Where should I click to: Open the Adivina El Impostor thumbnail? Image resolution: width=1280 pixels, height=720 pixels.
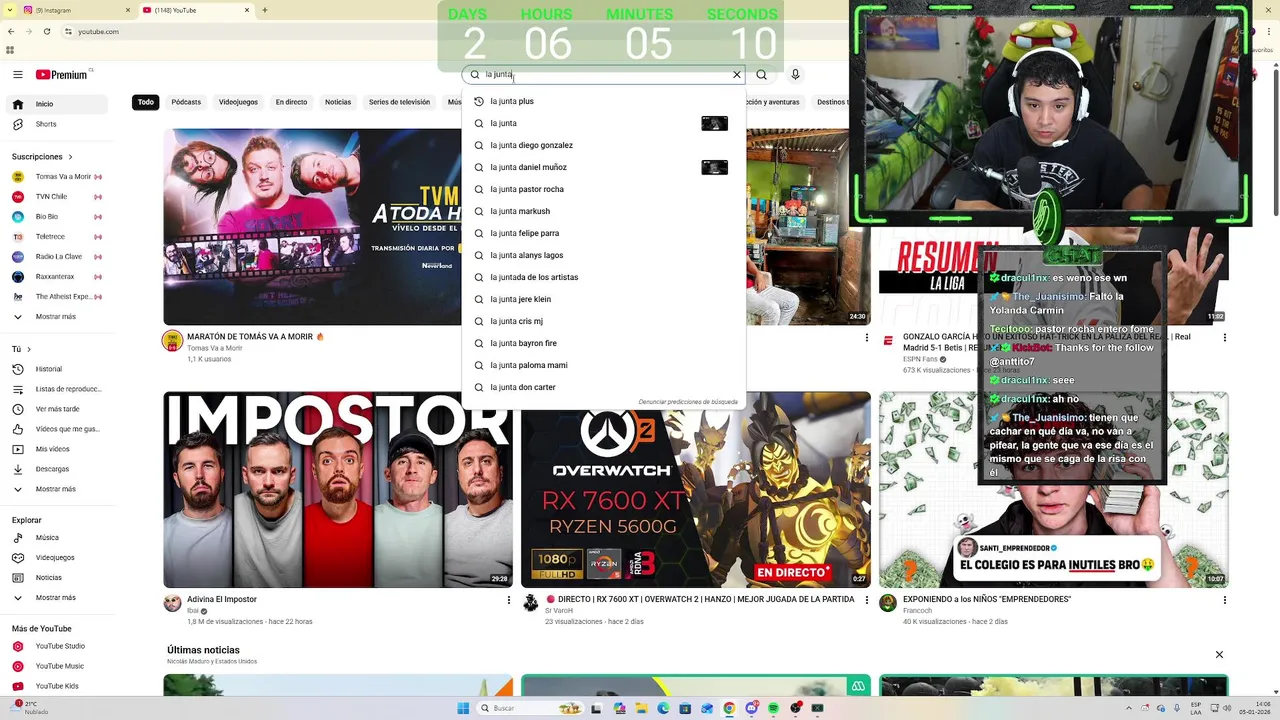tap(338, 490)
